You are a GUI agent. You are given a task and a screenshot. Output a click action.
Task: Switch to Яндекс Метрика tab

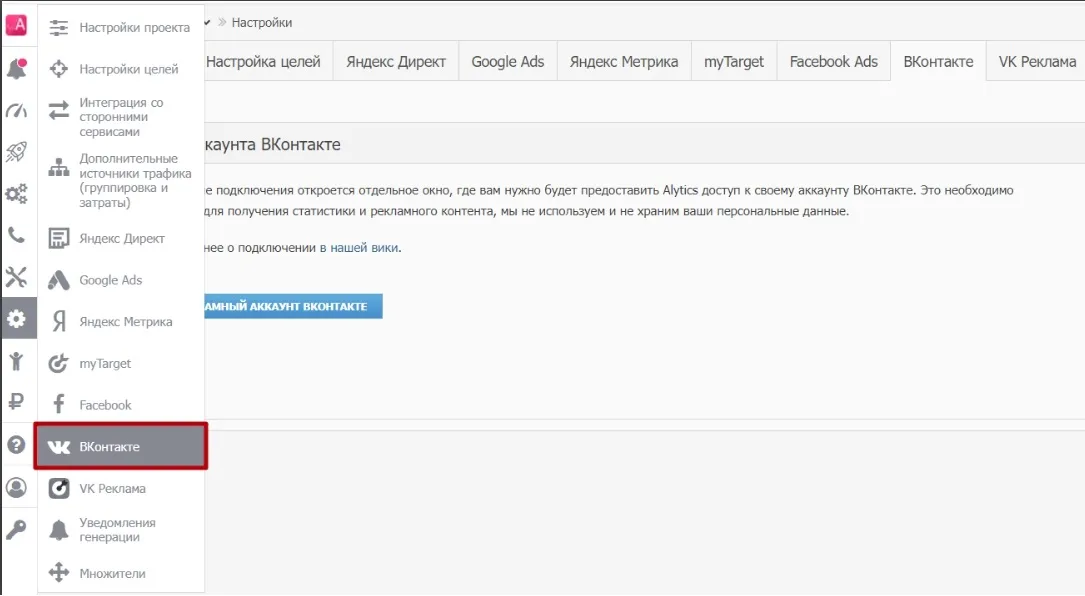tap(623, 62)
